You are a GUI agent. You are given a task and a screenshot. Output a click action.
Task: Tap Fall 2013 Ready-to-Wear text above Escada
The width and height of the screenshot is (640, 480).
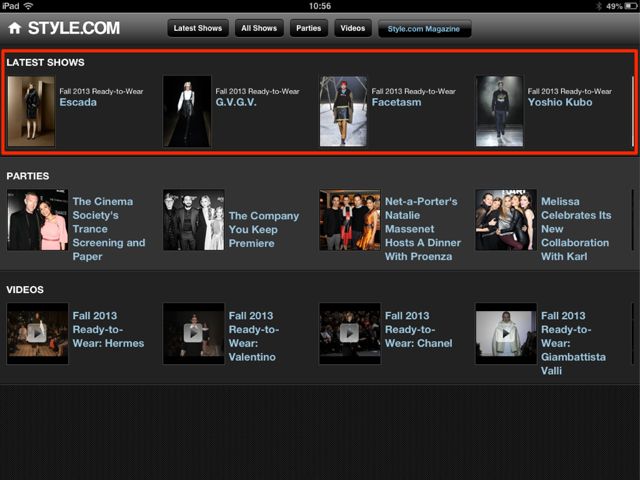coord(101,91)
